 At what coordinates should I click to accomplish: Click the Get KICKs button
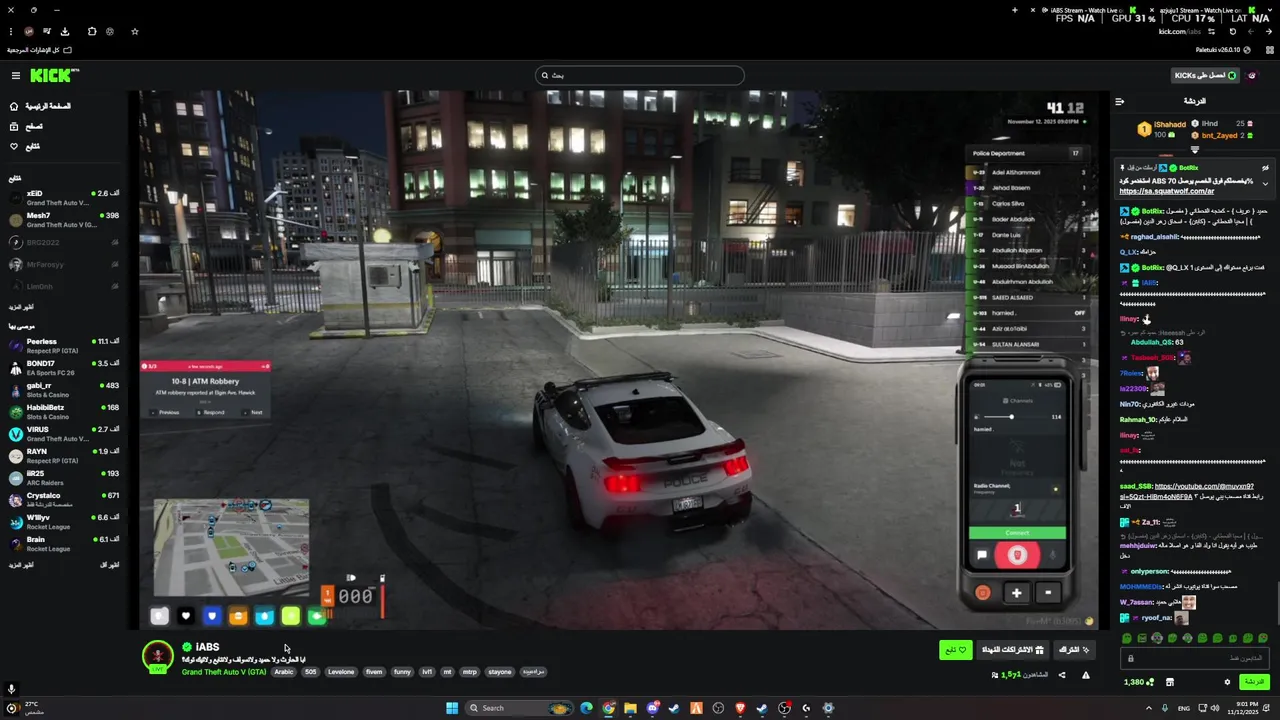1205,75
